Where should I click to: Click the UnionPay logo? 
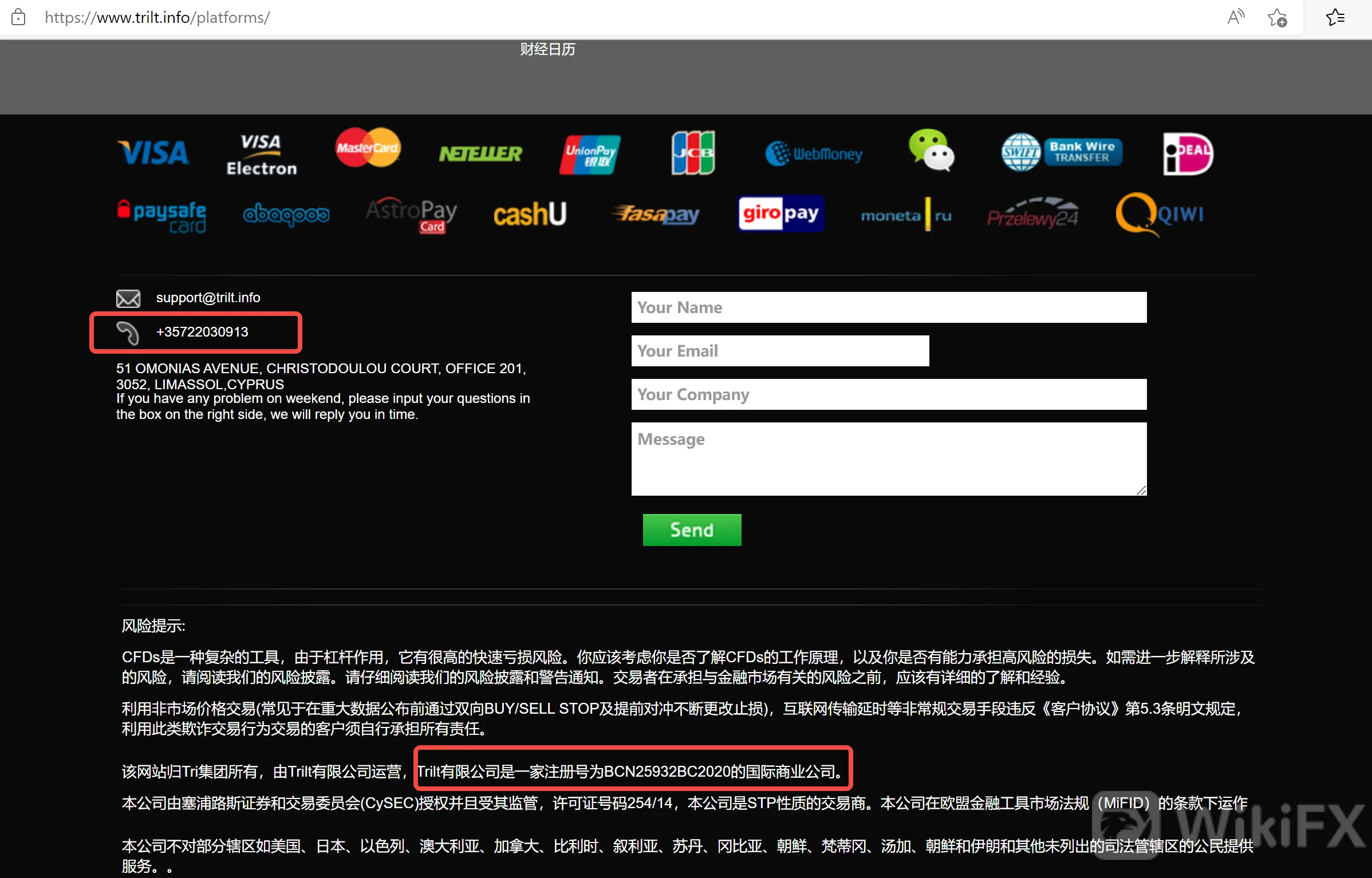pos(590,155)
